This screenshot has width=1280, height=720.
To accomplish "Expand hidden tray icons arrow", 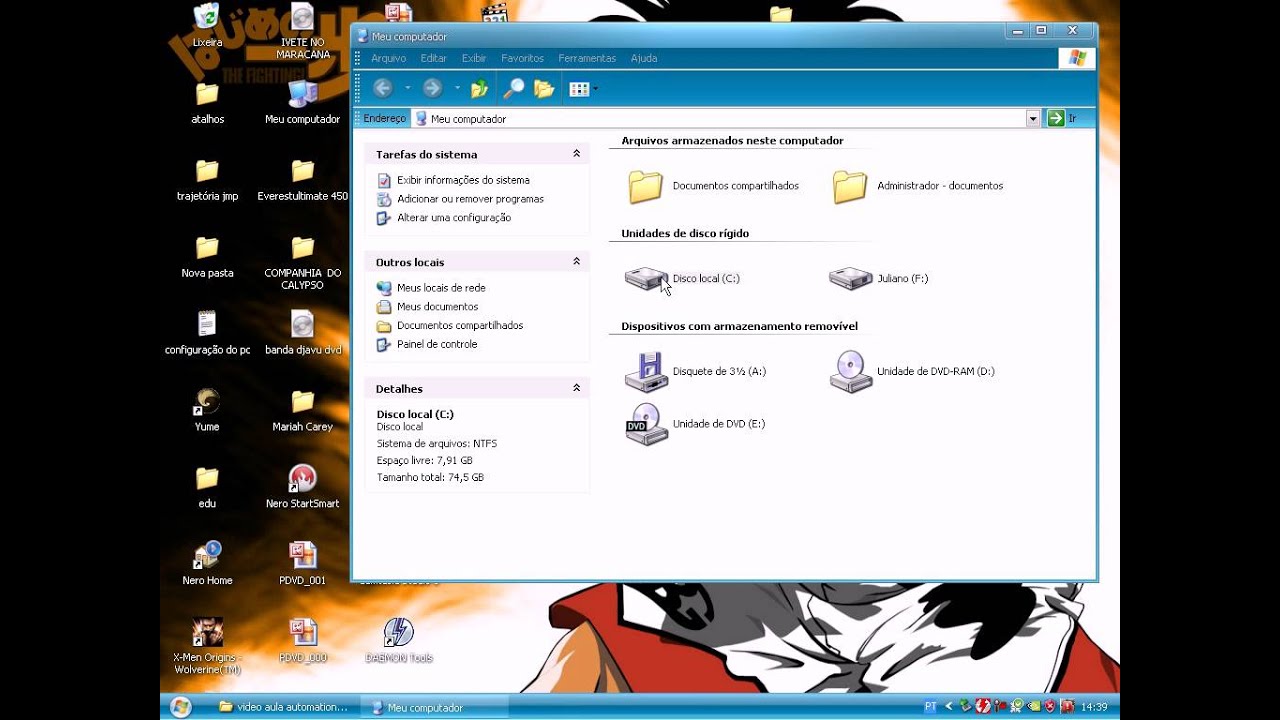I will coord(949,707).
